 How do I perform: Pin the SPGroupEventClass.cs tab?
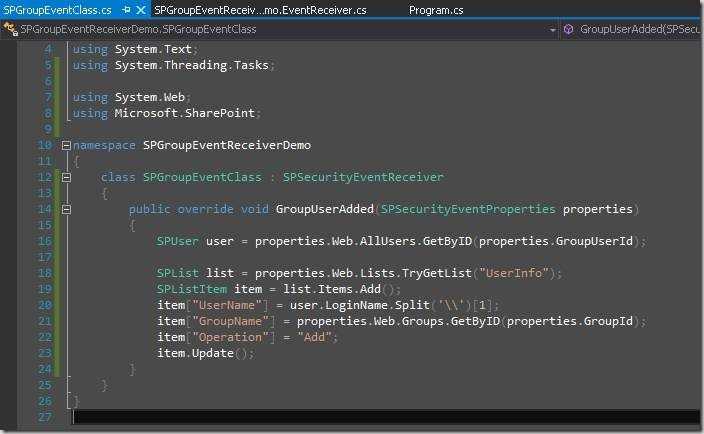click(126, 10)
